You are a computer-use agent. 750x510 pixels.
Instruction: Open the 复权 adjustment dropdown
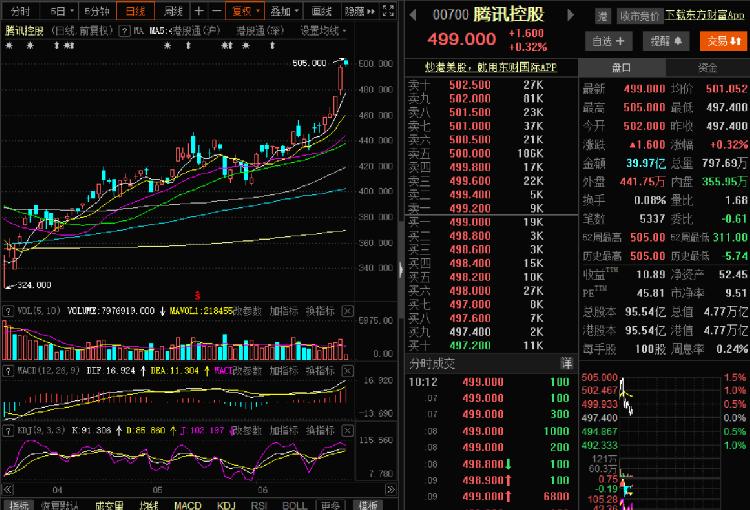pos(245,11)
